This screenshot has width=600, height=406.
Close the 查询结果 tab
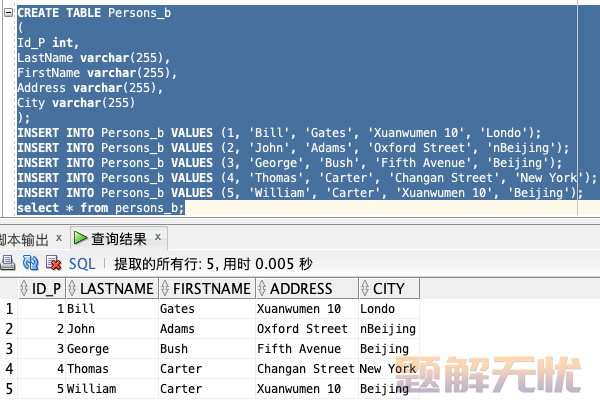[158, 237]
